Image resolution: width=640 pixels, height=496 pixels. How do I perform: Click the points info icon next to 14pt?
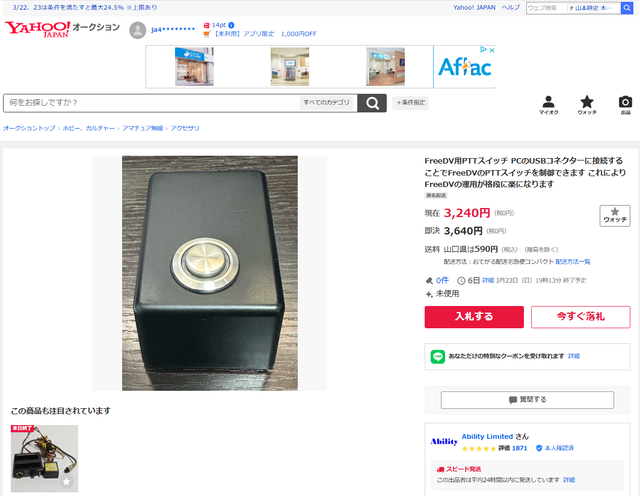[231, 25]
